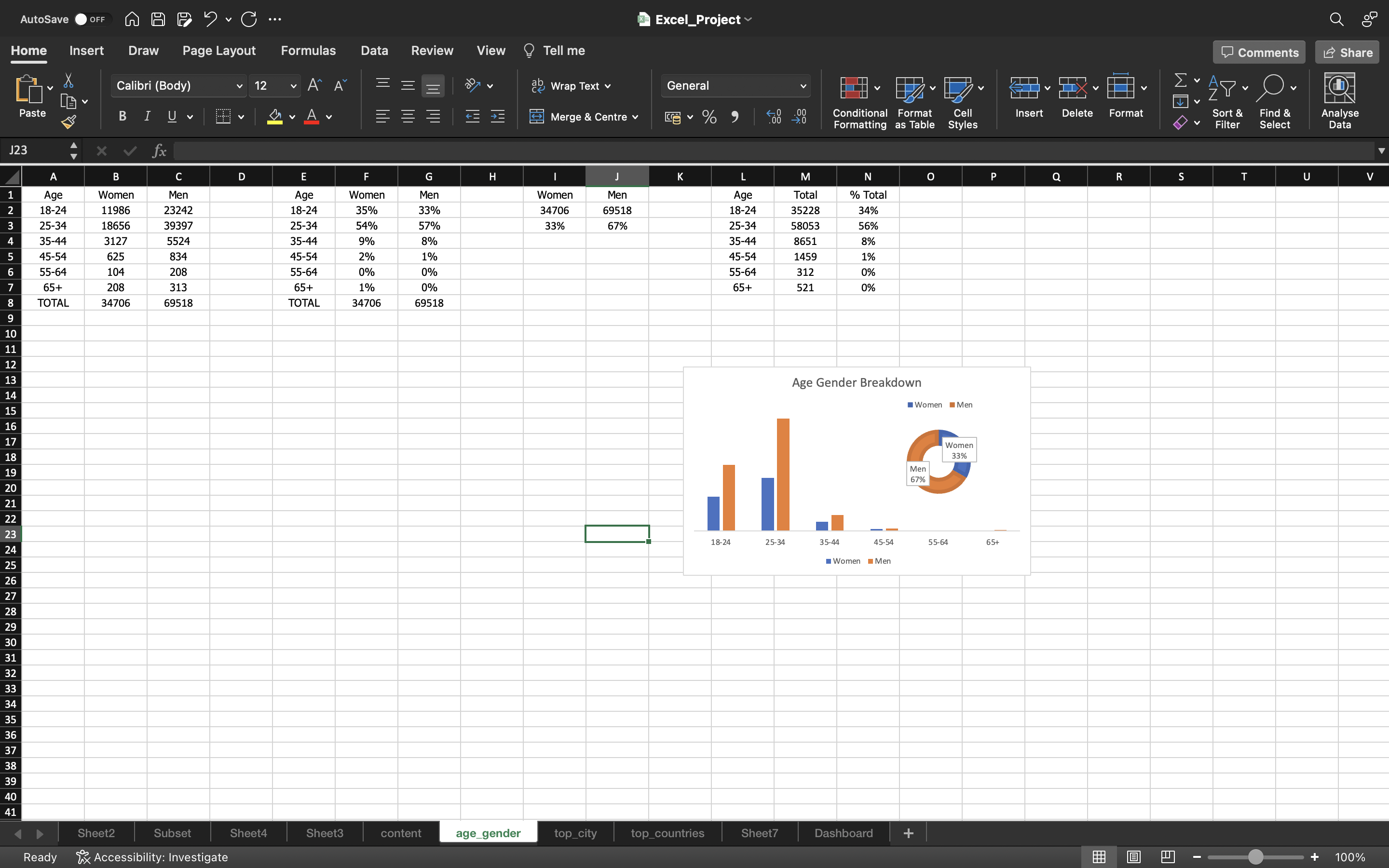Viewport: 1389px width, 868px height.
Task: Switch to the content sheet tab
Action: [x=401, y=833]
